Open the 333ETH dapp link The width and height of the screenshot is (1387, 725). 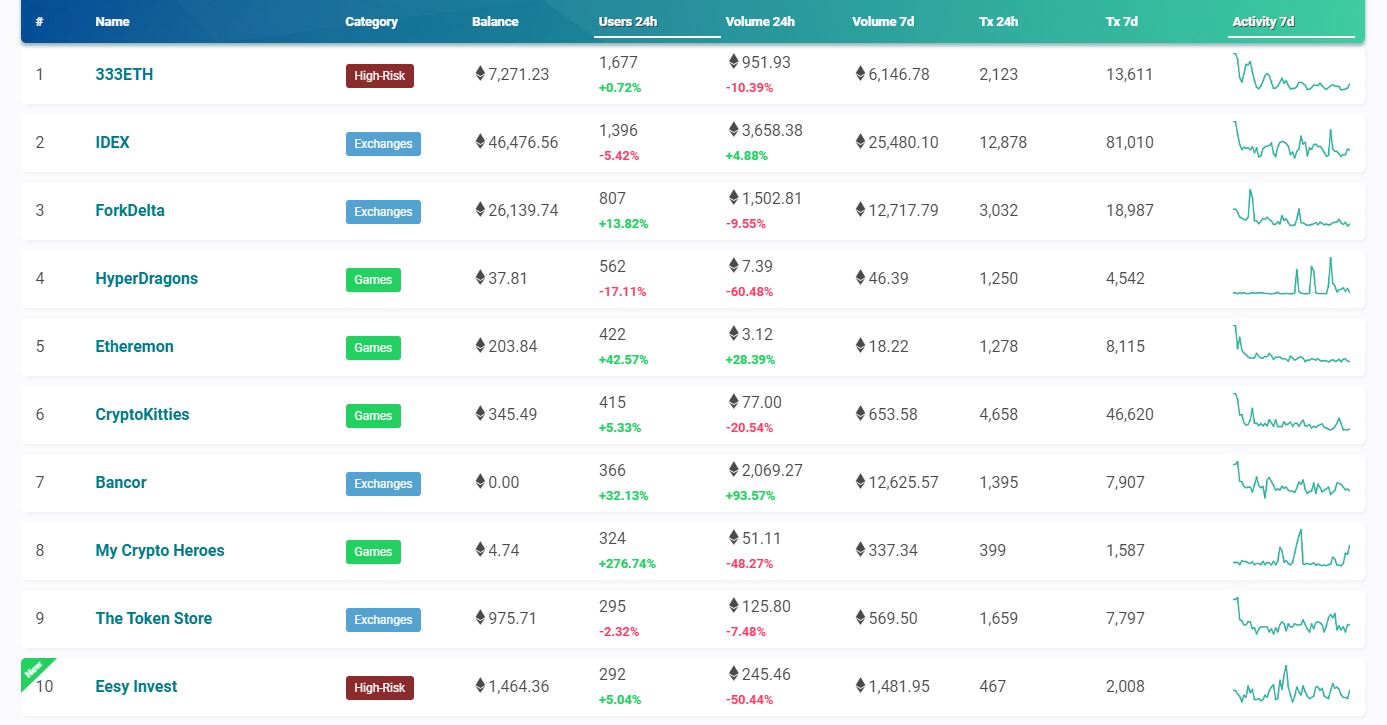point(124,75)
